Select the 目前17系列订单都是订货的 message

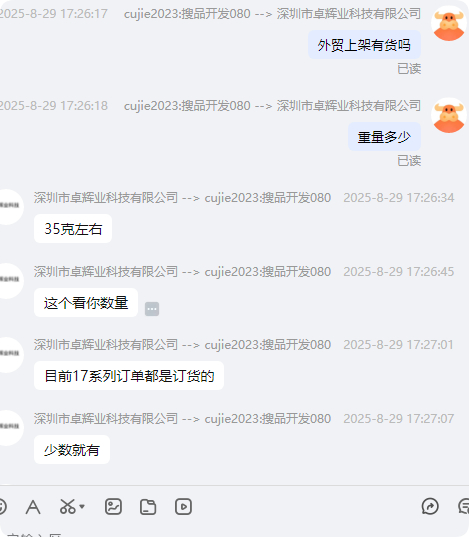(129, 376)
